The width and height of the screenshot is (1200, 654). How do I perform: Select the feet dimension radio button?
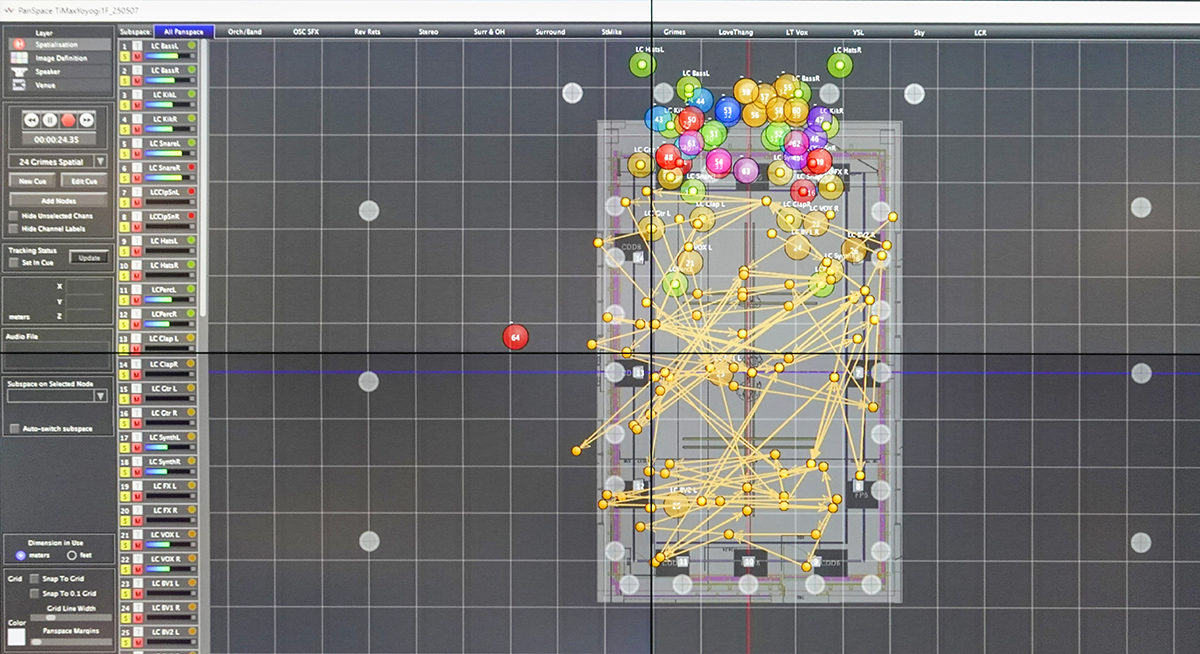[x=71, y=555]
